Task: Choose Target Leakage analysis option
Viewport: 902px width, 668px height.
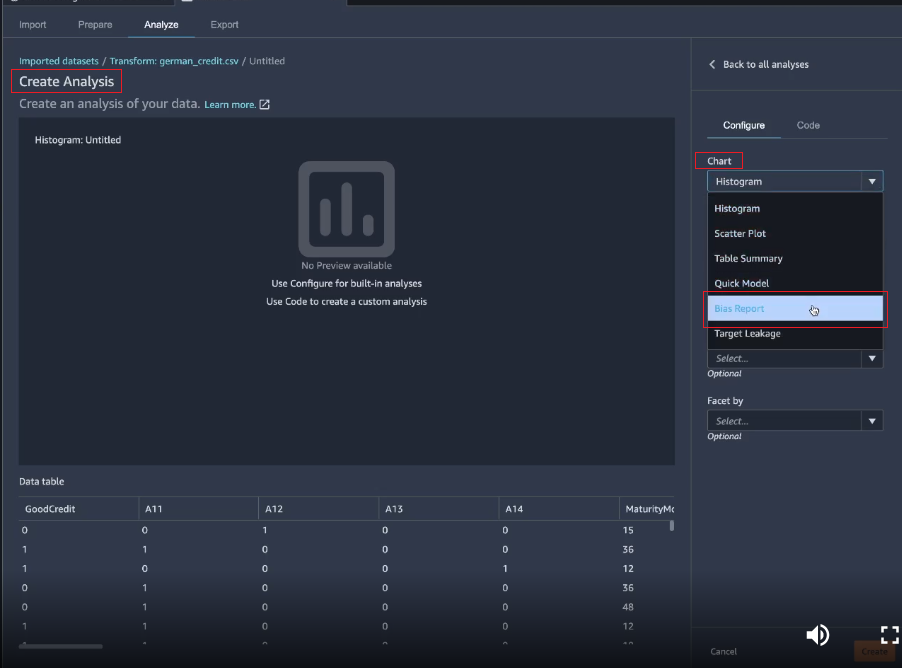Action: click(747, 333)
